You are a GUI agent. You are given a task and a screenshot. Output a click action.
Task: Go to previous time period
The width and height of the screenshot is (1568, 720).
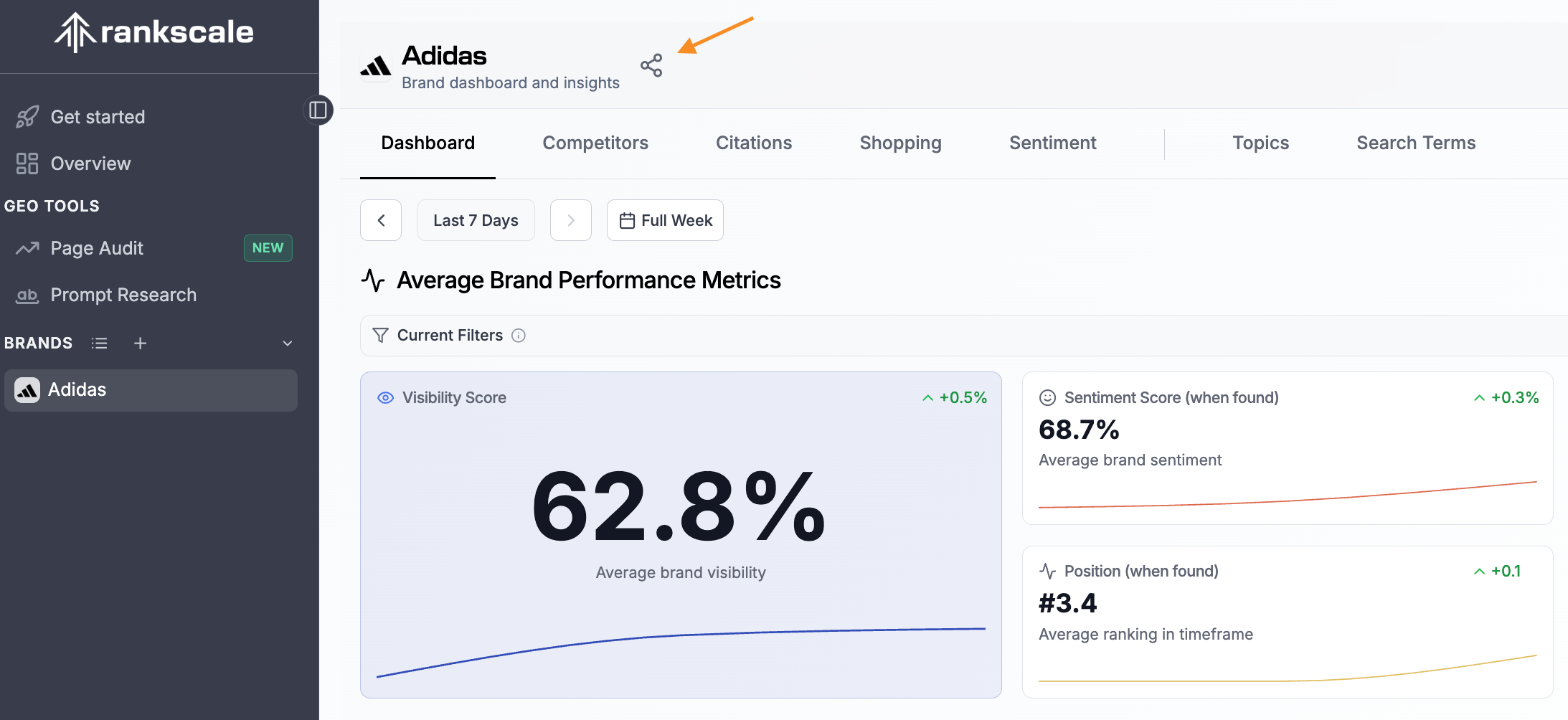(381, 220)
